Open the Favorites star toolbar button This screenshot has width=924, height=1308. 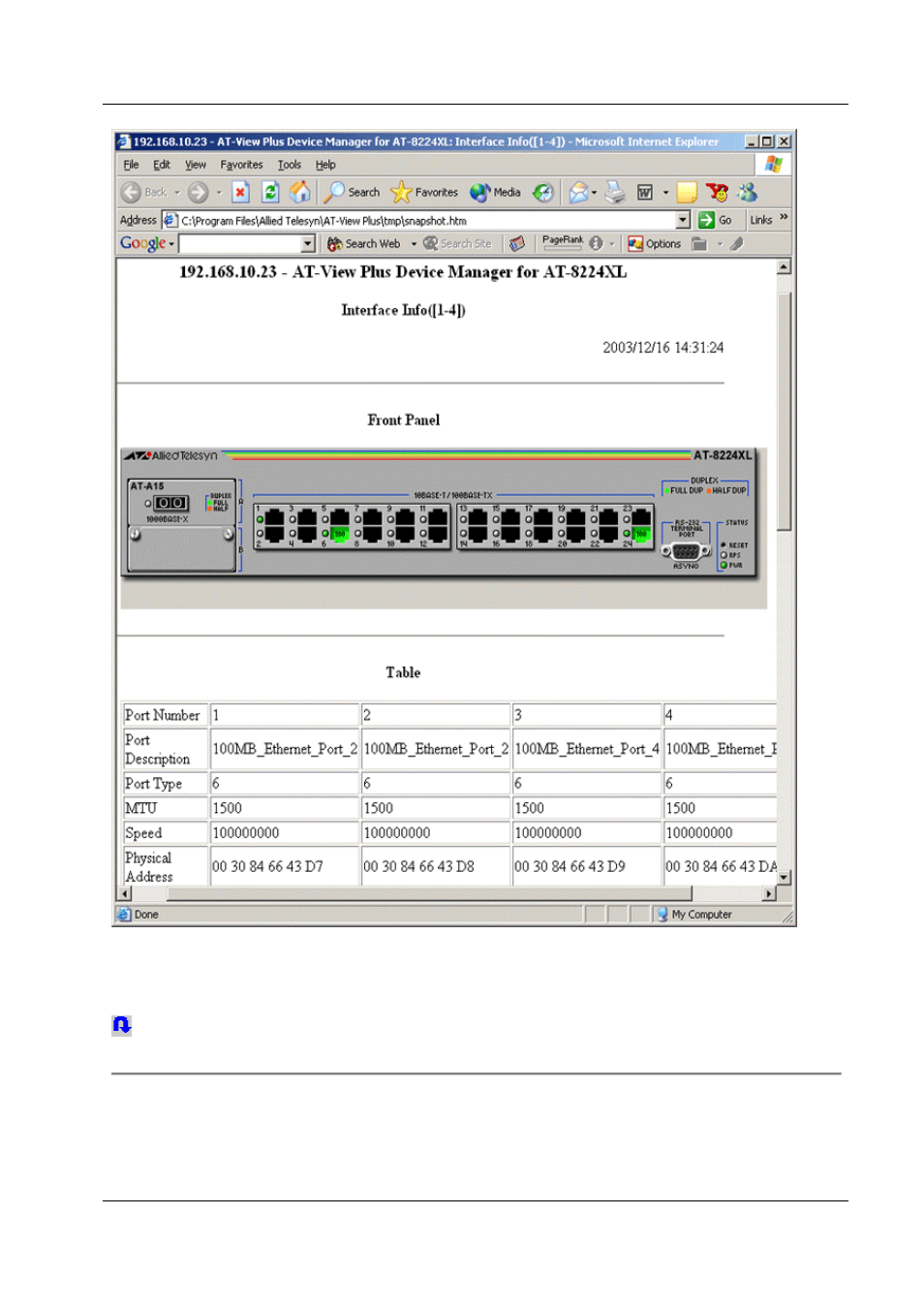pos(424,193)
